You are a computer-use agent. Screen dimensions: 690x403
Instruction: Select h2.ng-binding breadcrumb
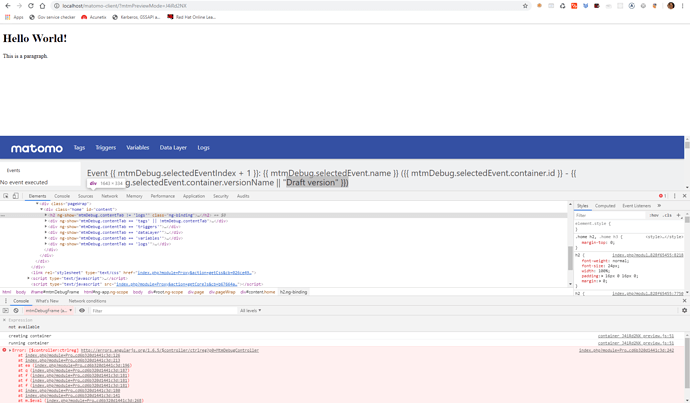click(x=294, y=292)
